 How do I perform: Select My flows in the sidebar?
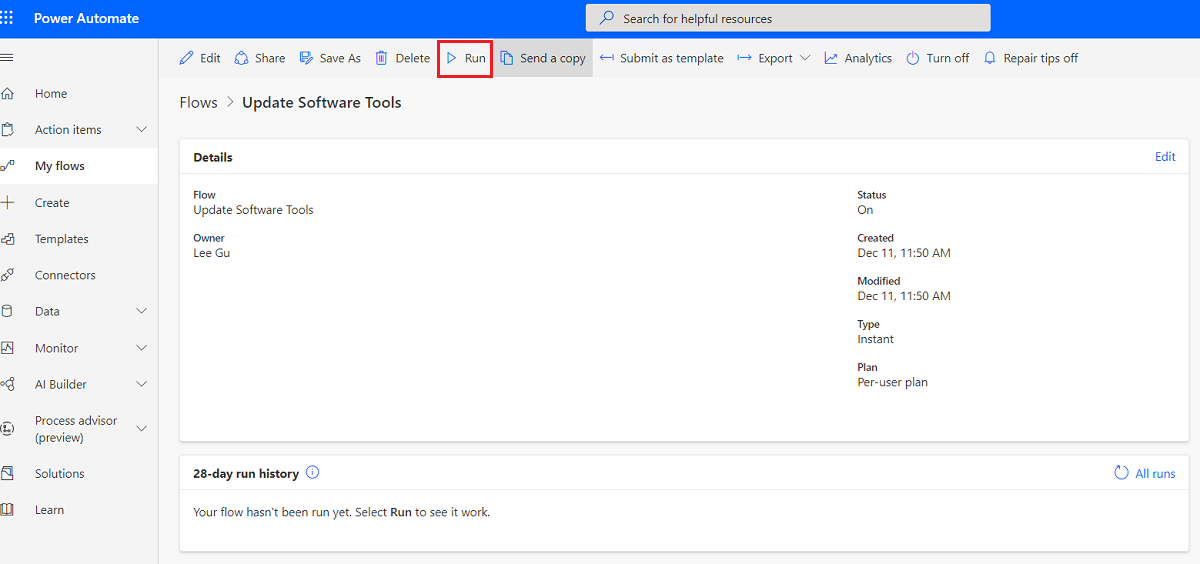click(60, 166)
